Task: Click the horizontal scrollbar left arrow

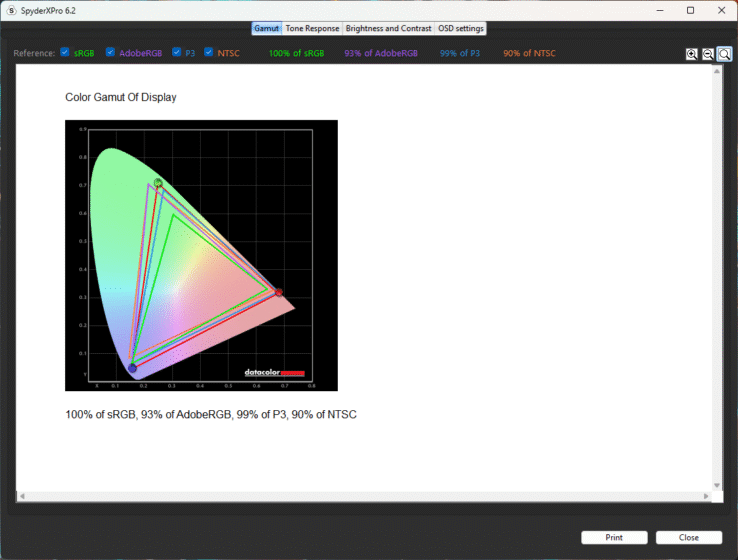Action: [21, 496]
